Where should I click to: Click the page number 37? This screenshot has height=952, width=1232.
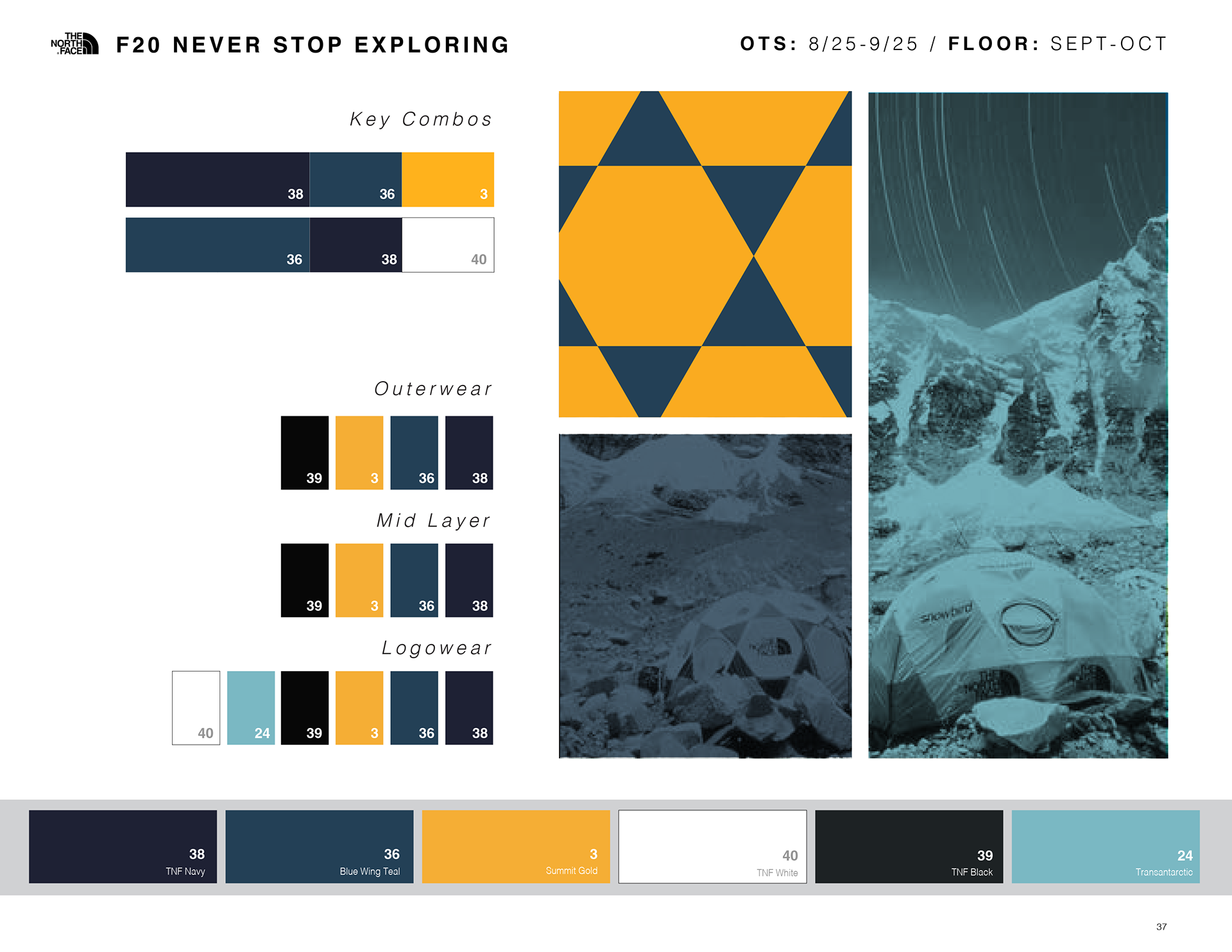(x=1161, y=927)
